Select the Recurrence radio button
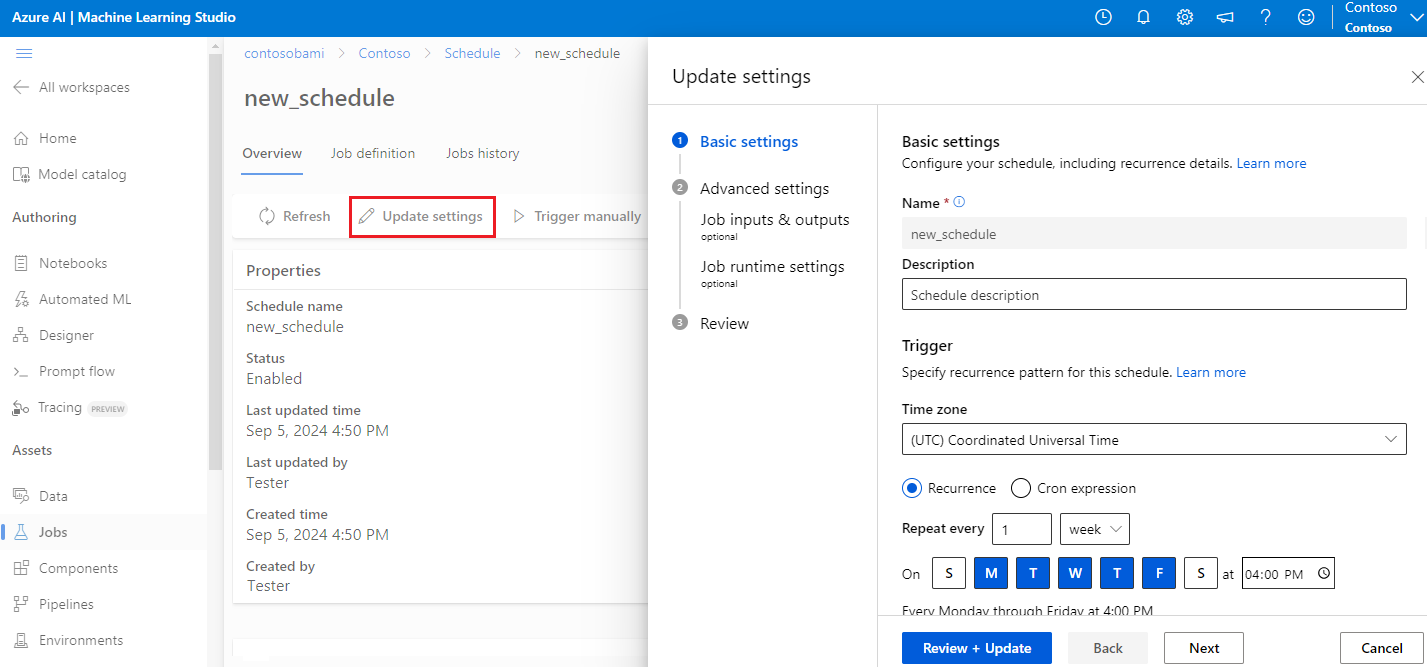 pyautogui.click(x=912, y=488)
